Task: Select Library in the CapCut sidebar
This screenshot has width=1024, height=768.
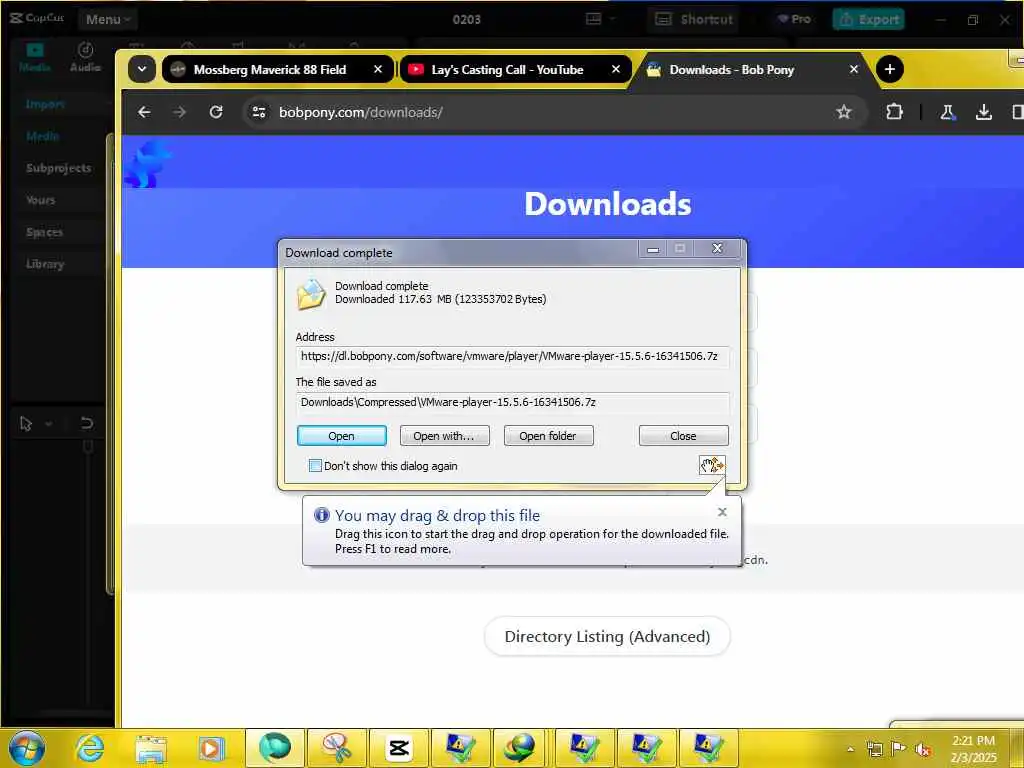Action: [x=45, y=264]
